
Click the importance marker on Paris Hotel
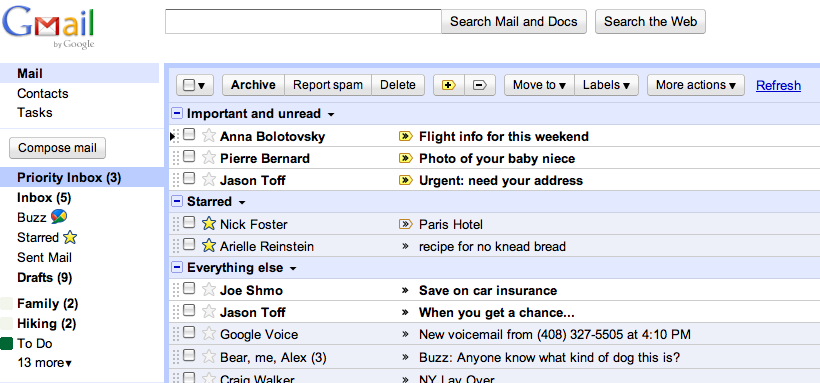pos(405,224)
